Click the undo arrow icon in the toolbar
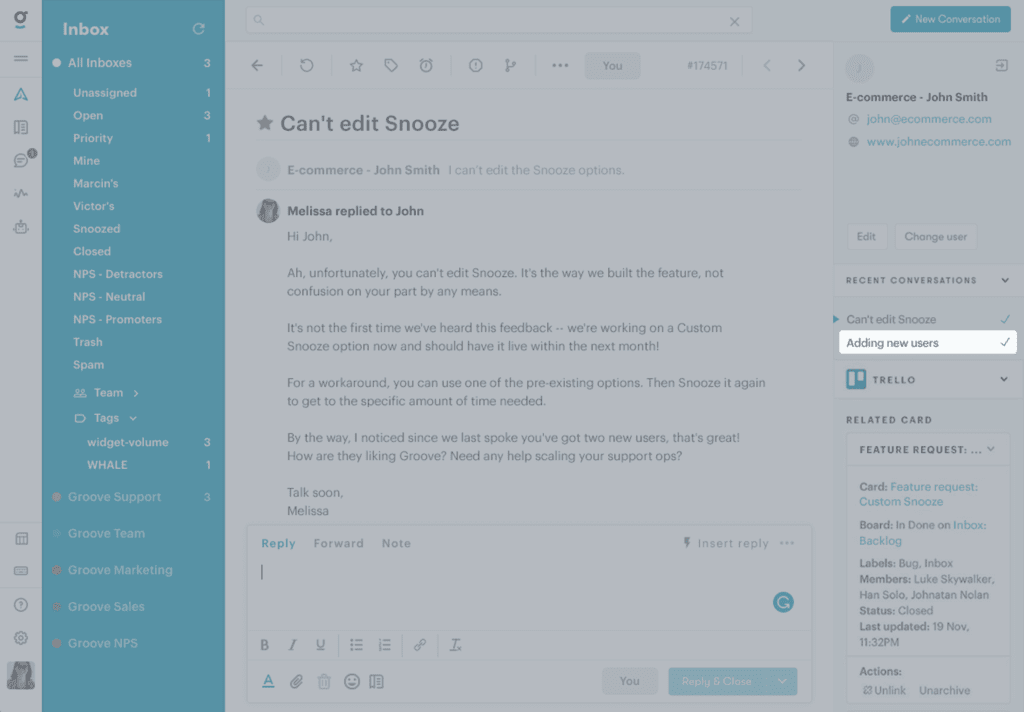The width and height of the screenshot is (1024, 712). coord(306,65)
